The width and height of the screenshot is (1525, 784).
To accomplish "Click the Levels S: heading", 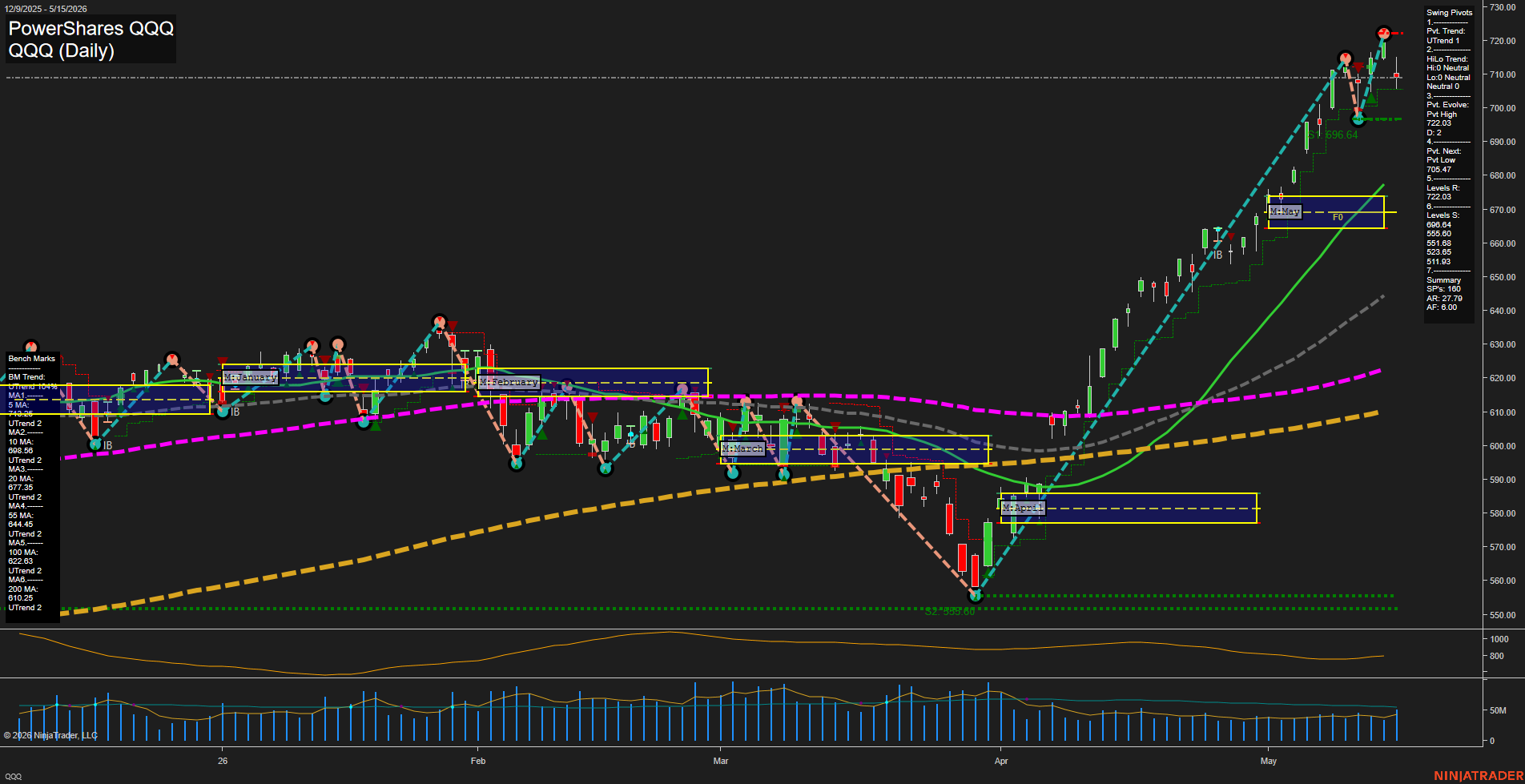I will (1443, 215).
